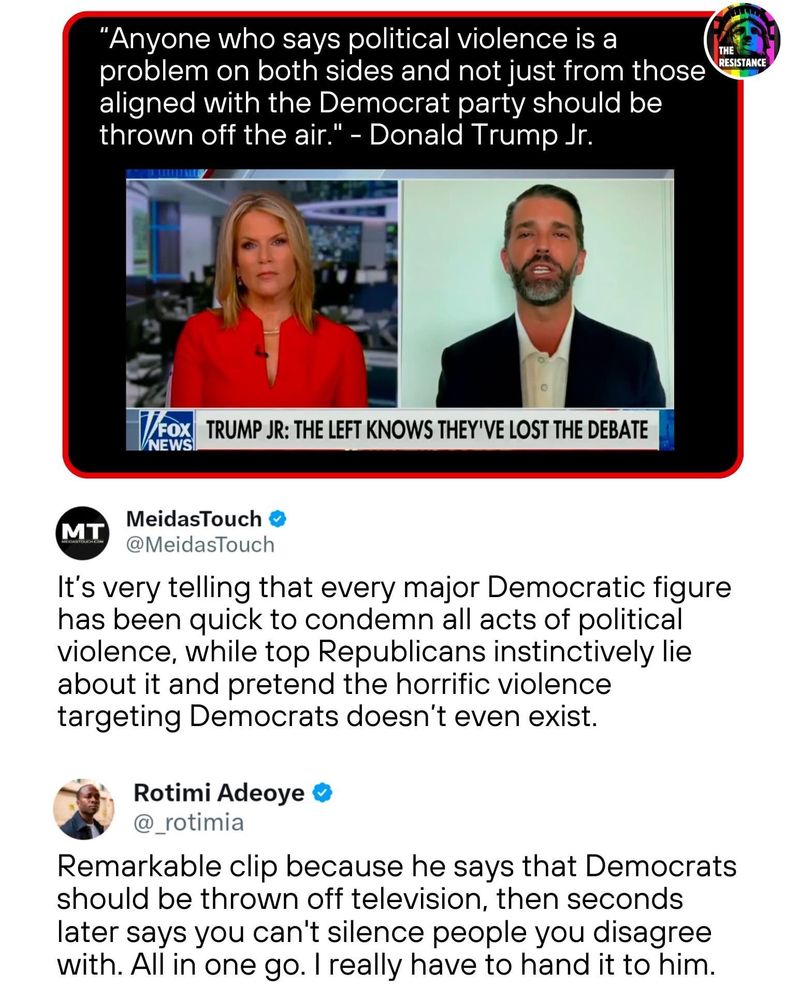Open the @MeidasTouch handle
Image resolution: width=800 pixels, height=1000 pixels.
(x=200, y=545)
